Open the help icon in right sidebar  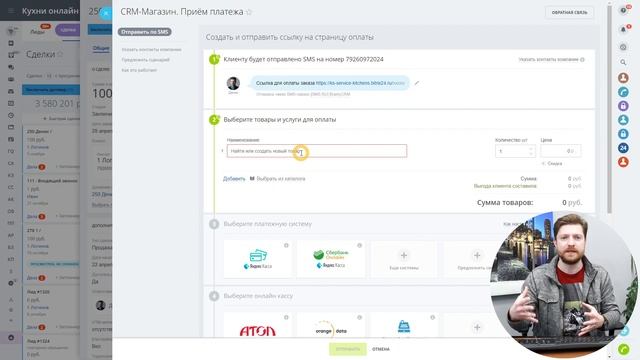pos(623,10)
